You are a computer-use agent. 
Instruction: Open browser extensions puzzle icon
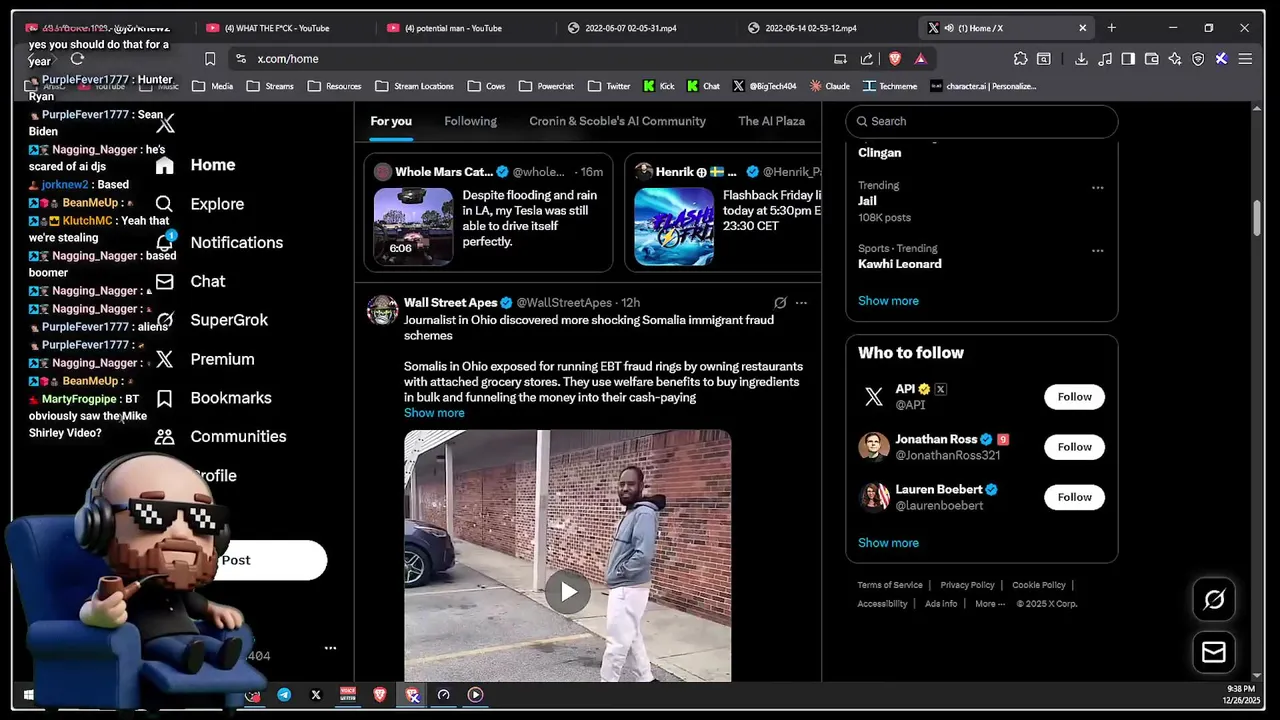click(1020, 59)
